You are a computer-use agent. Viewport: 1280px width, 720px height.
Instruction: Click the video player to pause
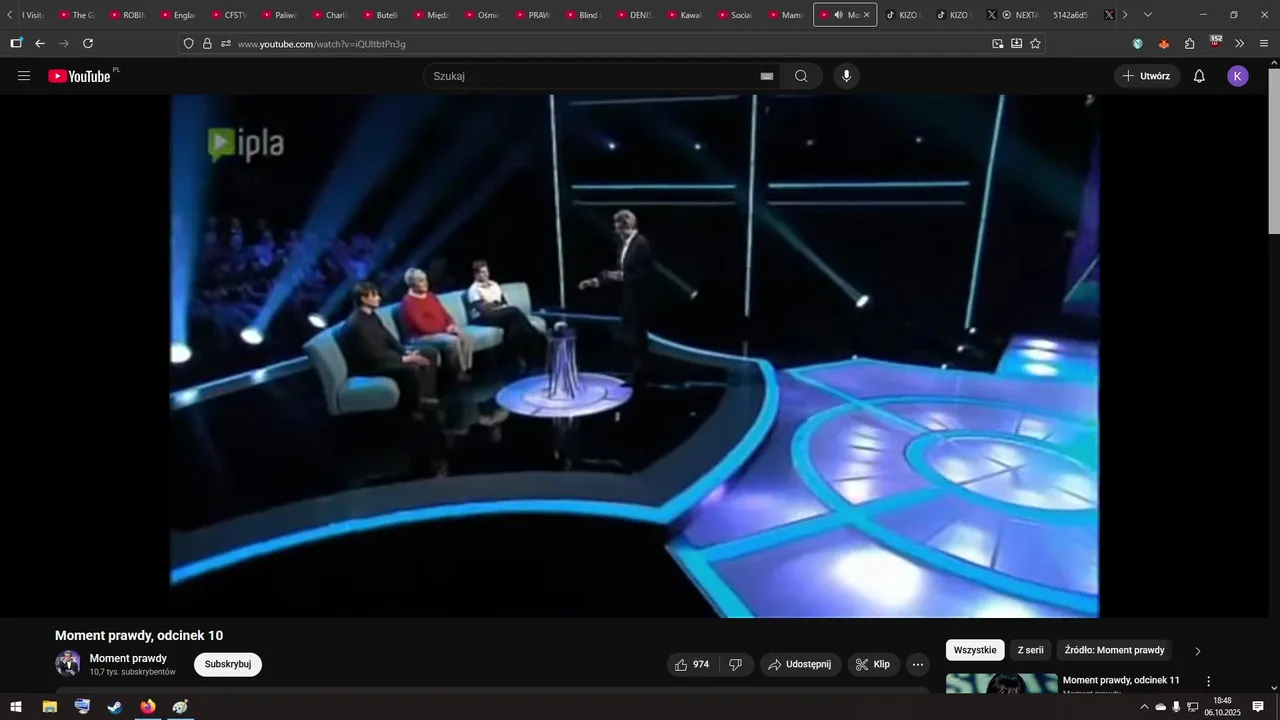[634, 356]
